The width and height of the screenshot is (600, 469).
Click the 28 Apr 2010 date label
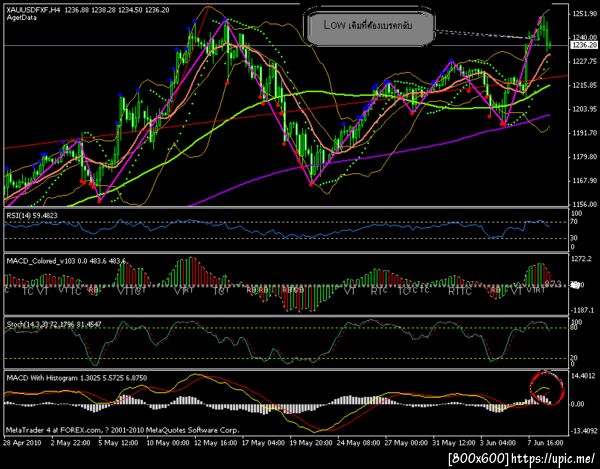tap(22, 443)
